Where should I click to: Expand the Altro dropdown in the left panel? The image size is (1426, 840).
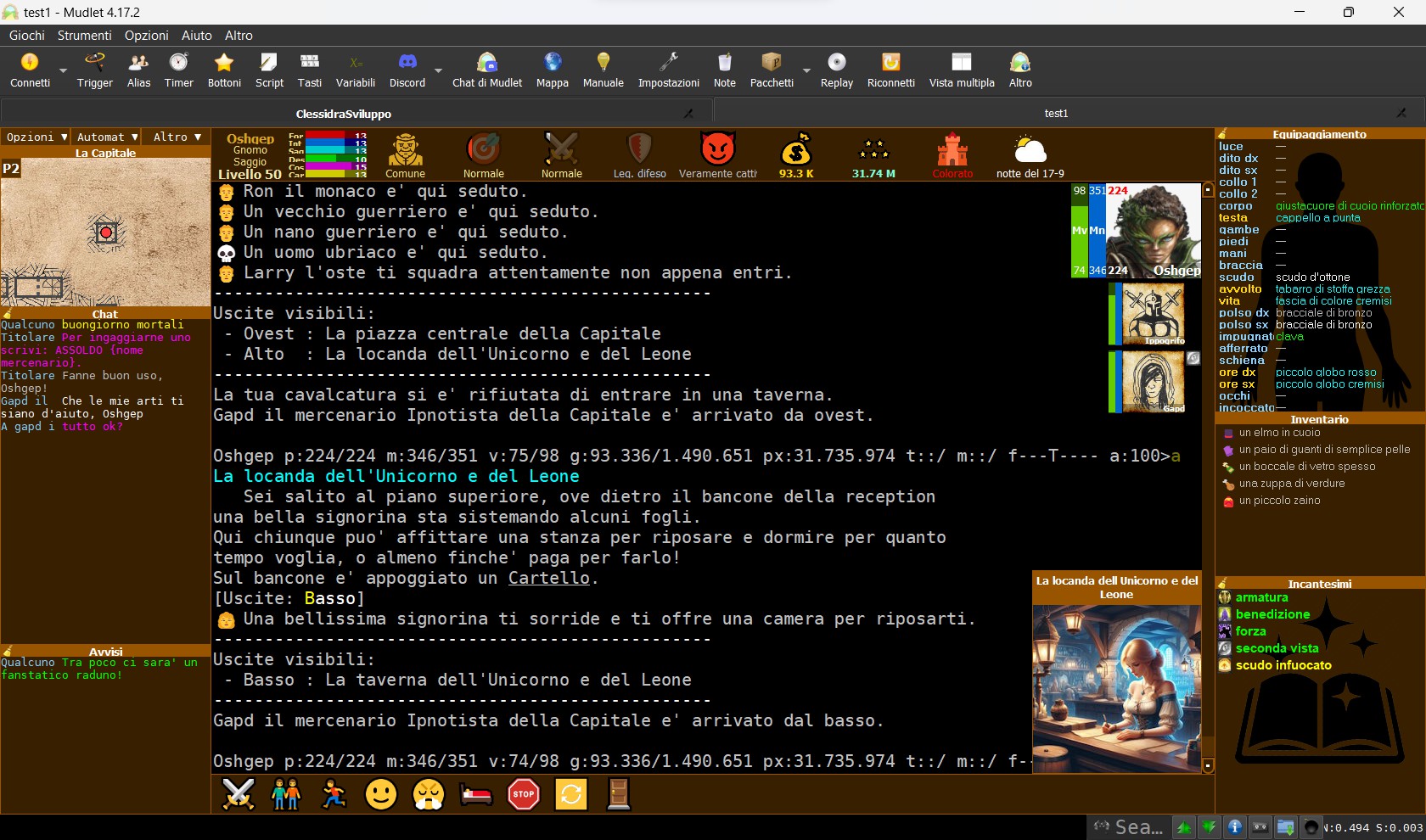(x=177, y=137)
